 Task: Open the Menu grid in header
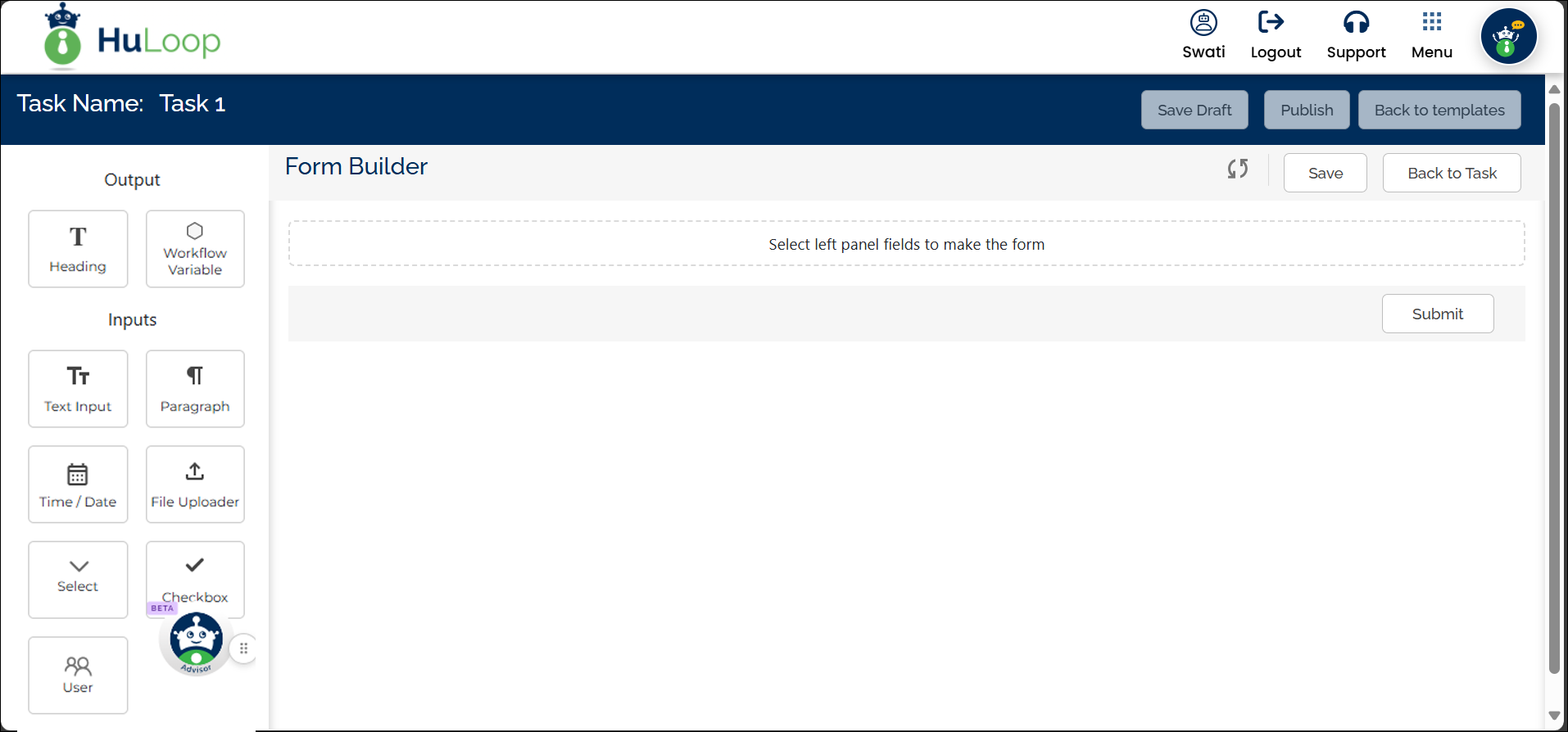1431,35
